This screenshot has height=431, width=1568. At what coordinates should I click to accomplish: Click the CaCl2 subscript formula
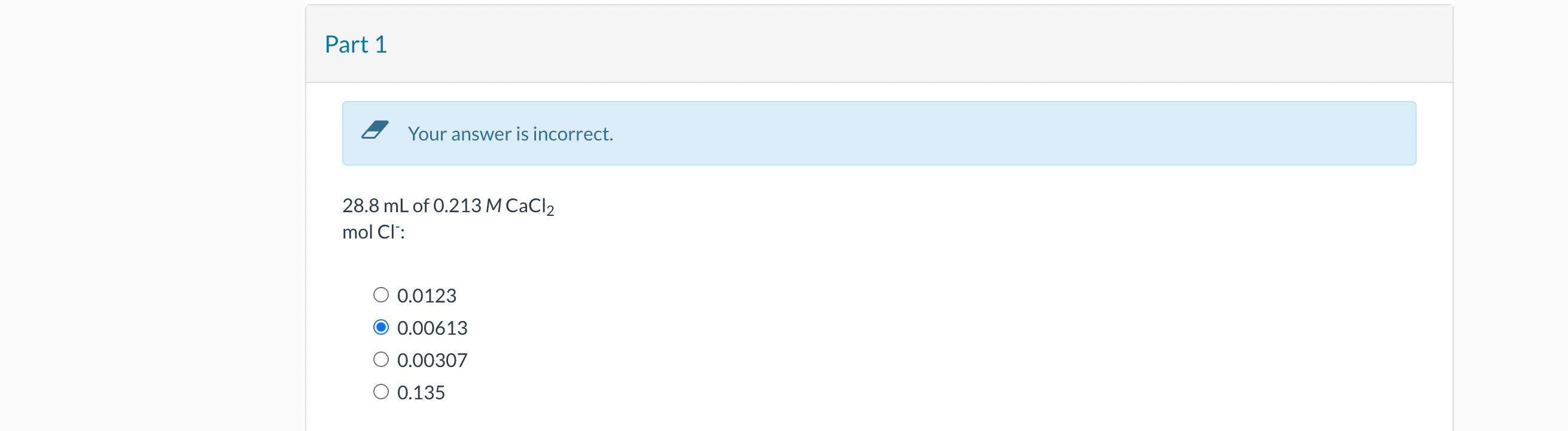click(x=528, y=207)
